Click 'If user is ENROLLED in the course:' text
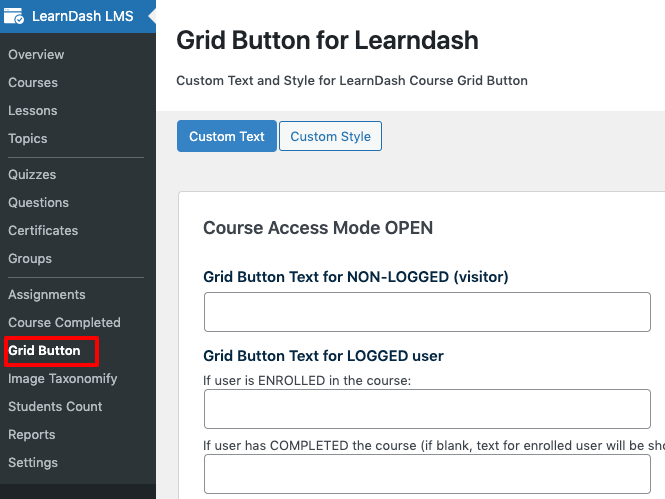Image resolution: width=665 pixels, height=499 pixels. (307, 380)
